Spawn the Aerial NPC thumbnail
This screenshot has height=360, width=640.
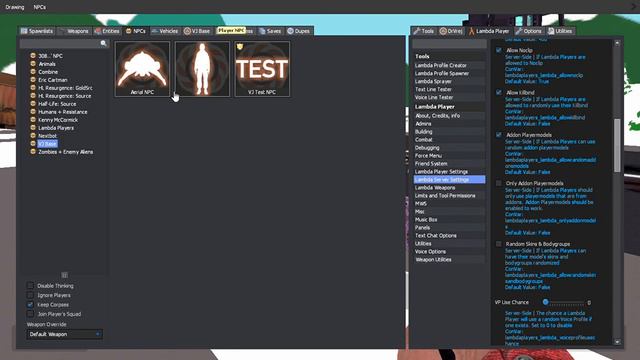click(142, 69)
